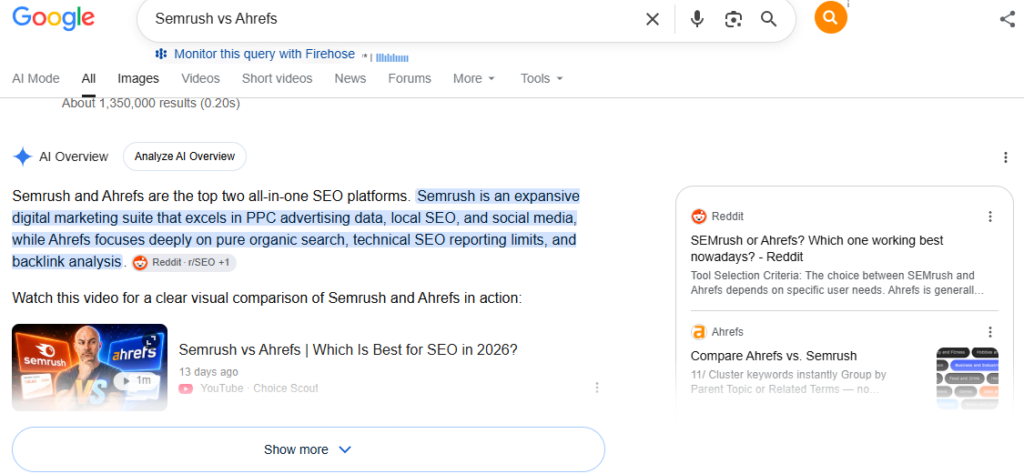Click the Google logo
This screenshot has height=474, width=1024.
[54, 17]
